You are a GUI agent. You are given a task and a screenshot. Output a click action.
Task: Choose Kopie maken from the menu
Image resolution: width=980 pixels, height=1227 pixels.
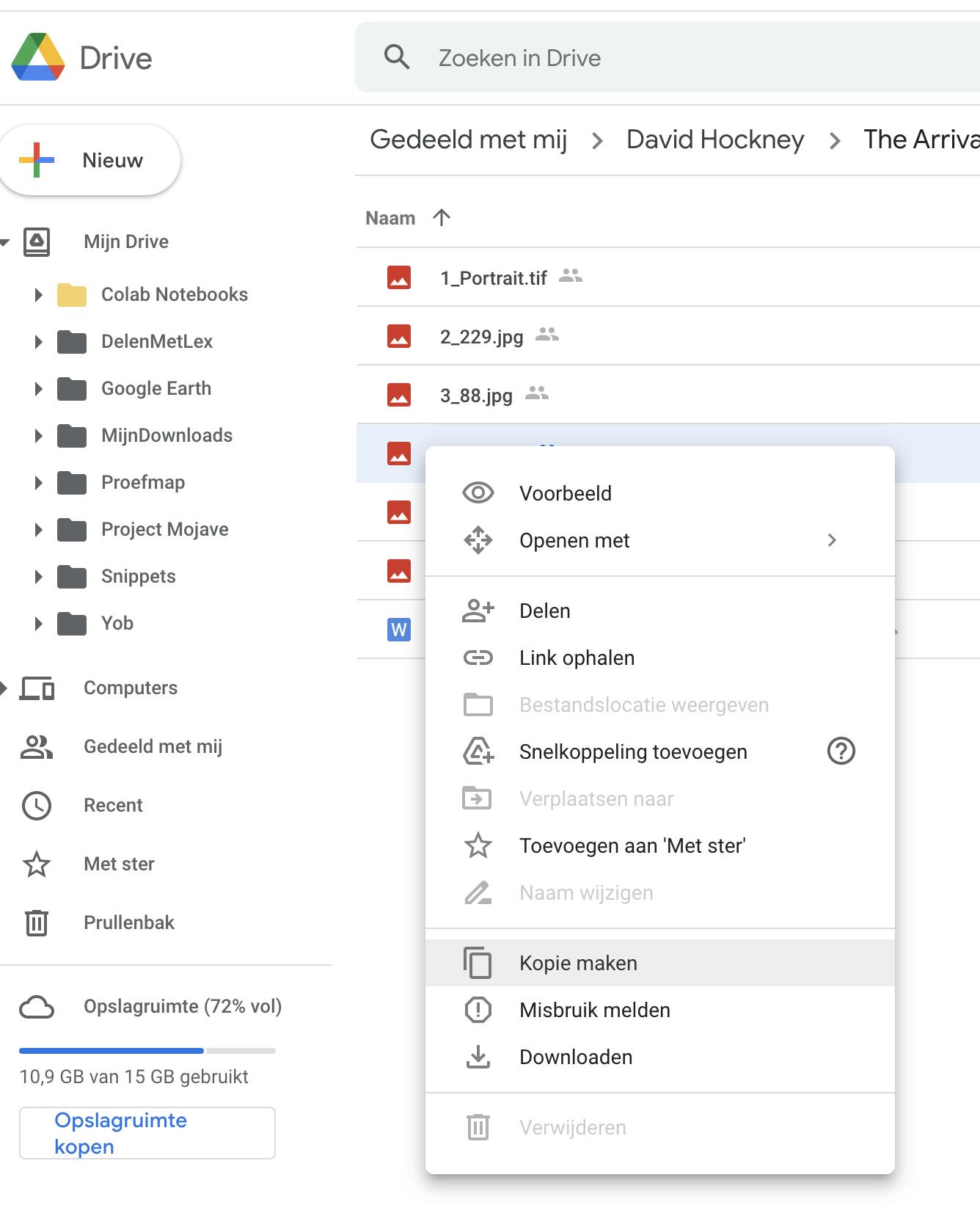(660, 963)
